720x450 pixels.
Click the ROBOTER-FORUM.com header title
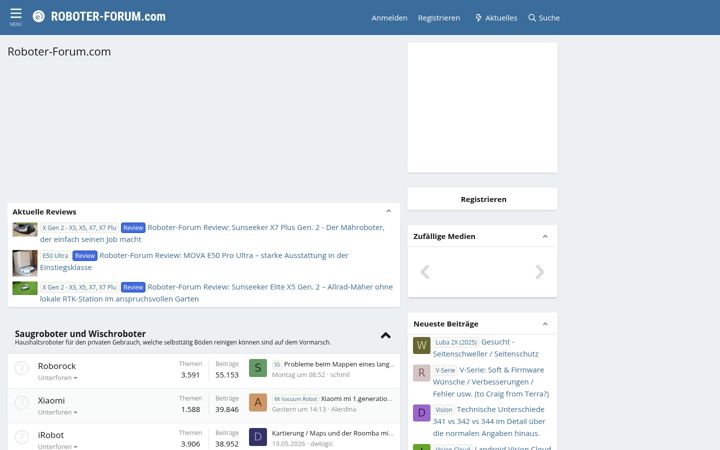click(108, 17)
